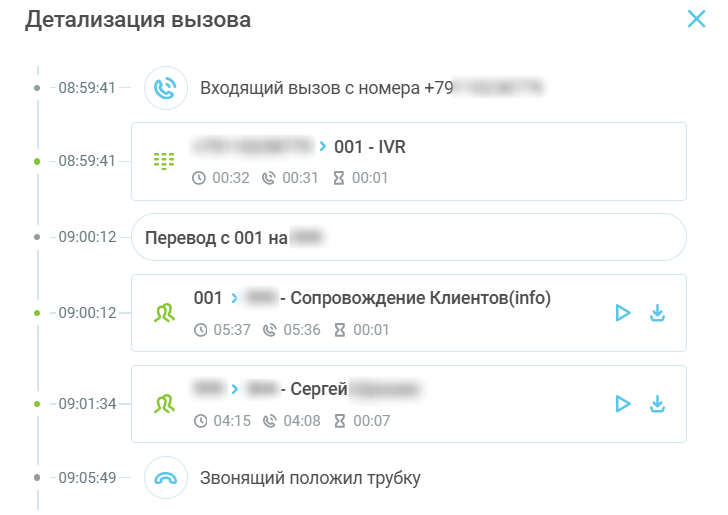Click the Звонящий положил трубку text

310,478
